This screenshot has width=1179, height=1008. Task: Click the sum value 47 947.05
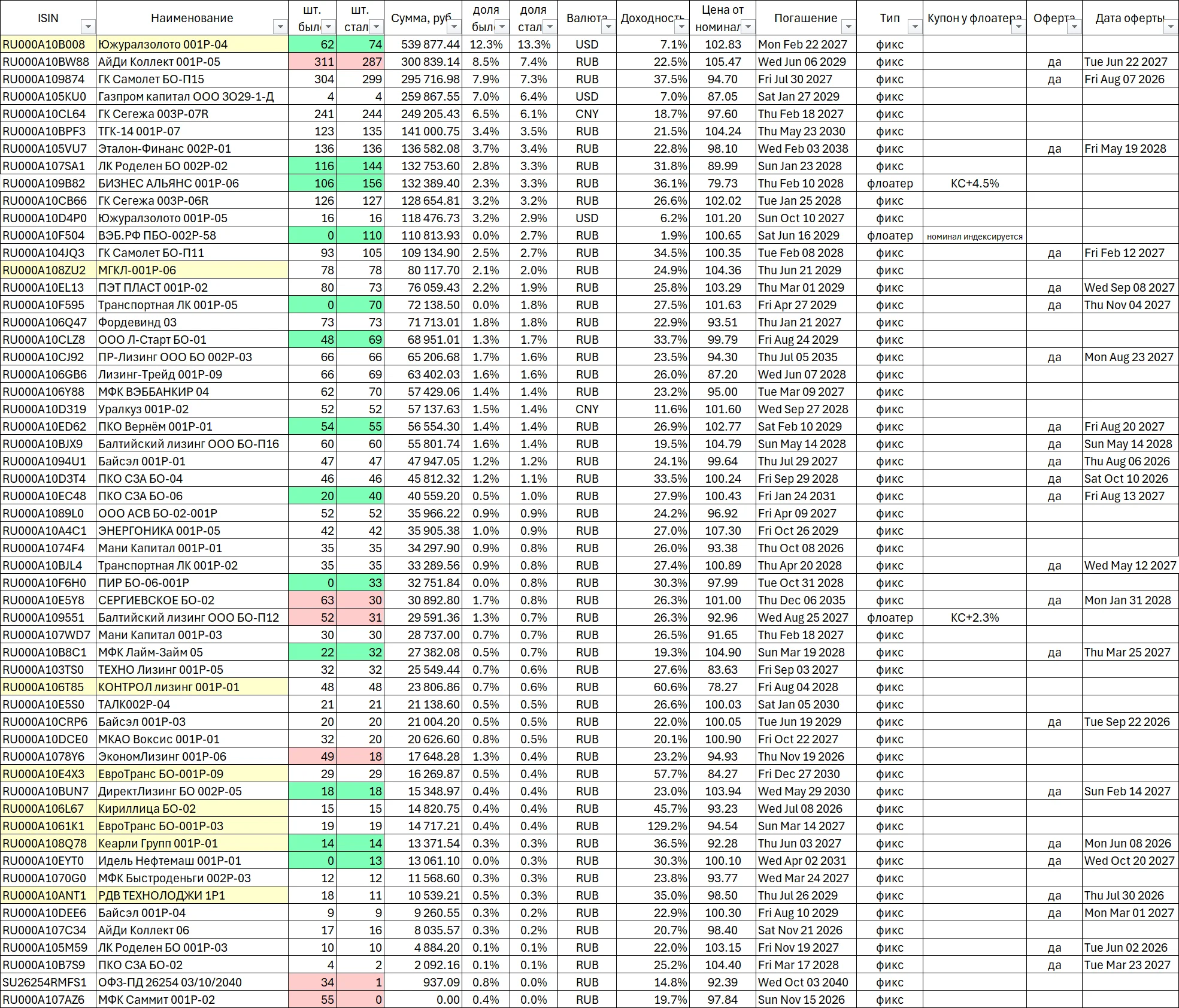[x=422, y=461]
